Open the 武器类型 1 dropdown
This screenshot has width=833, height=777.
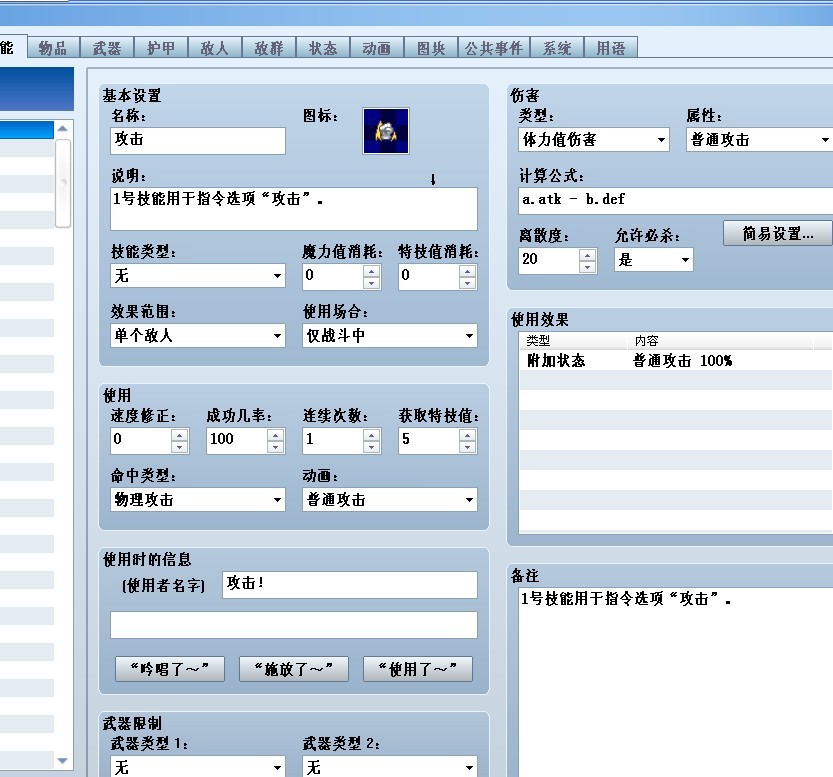198,766
